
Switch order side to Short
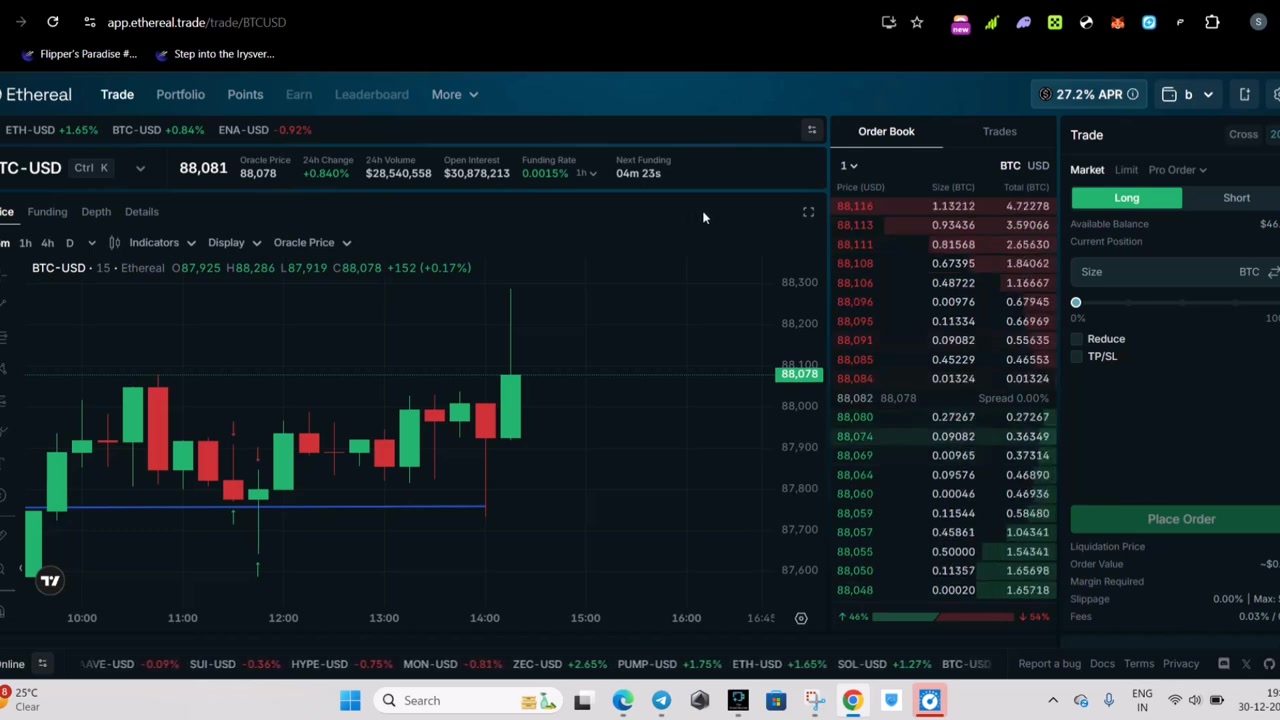click(x=1236, y=198)
